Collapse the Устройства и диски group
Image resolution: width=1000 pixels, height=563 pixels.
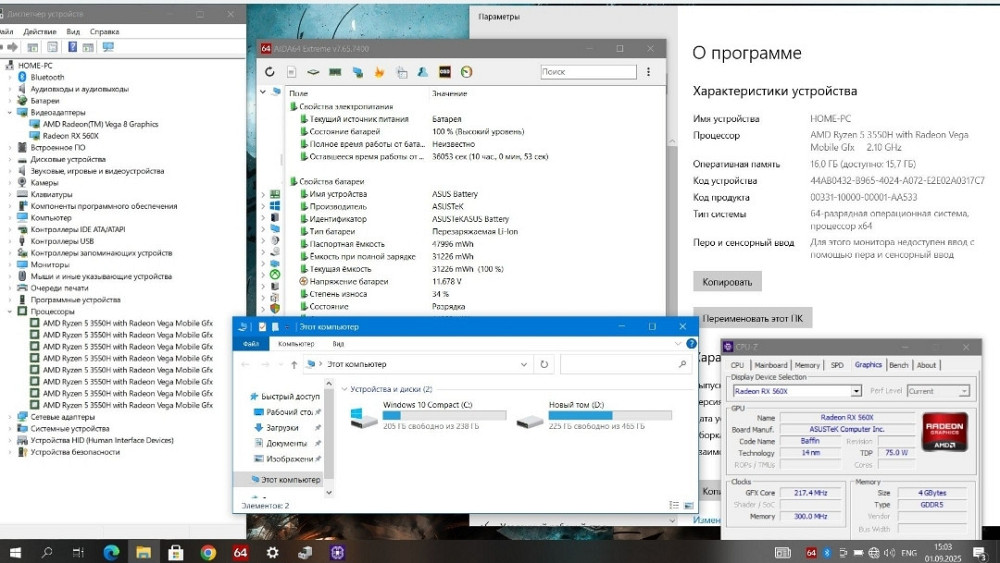(x=345, y=389)
